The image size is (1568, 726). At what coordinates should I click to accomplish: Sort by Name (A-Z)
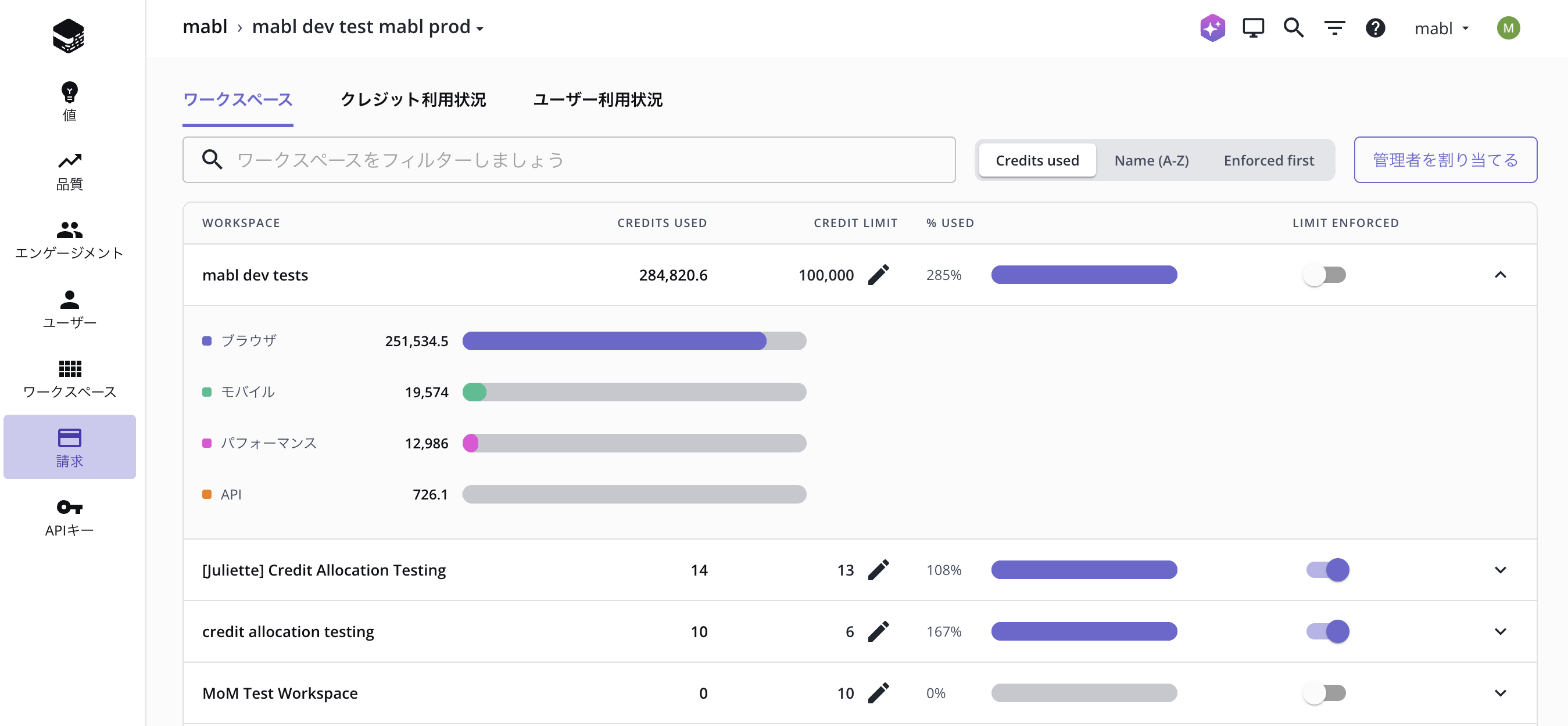click(1151, 160)
